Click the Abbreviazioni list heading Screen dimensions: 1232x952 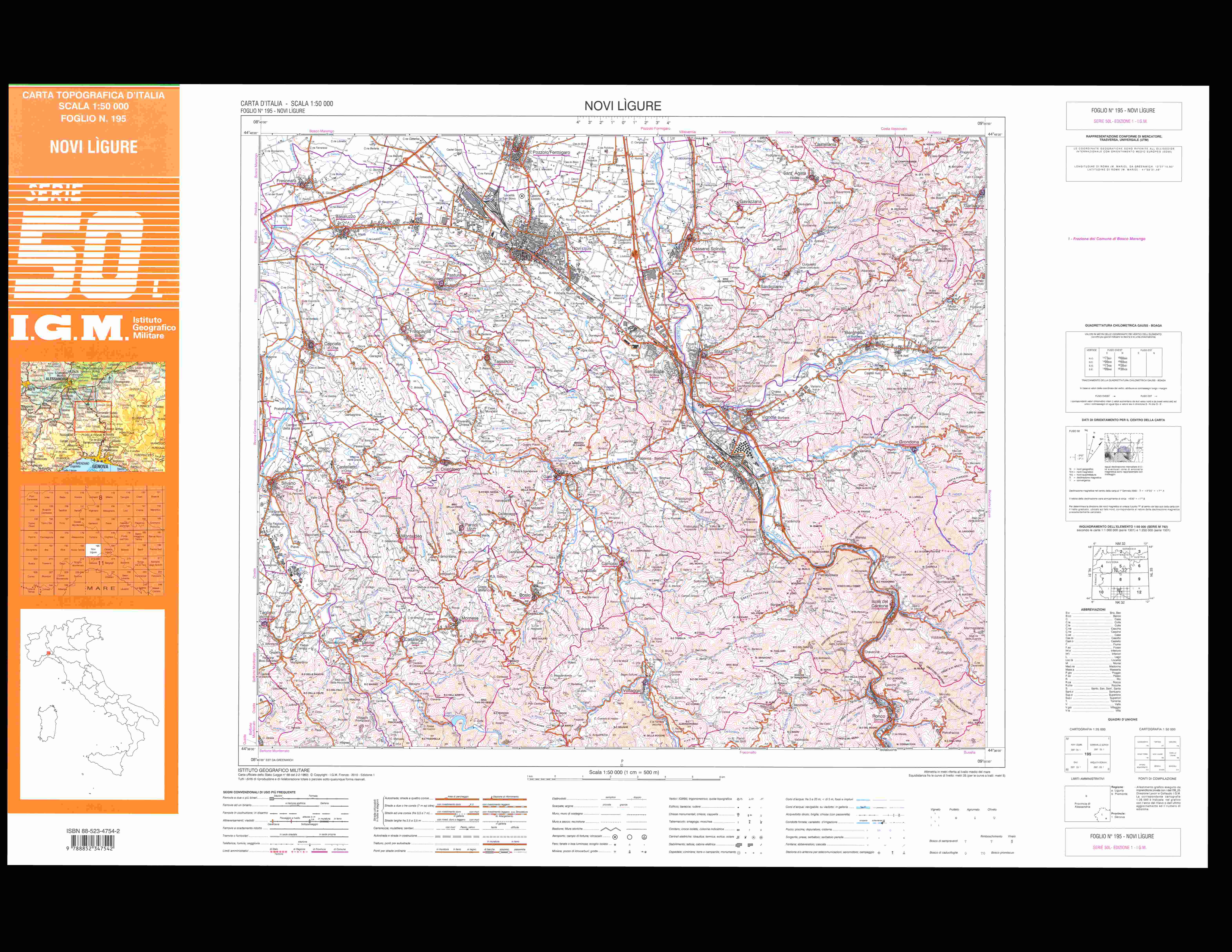(1093, 609)
